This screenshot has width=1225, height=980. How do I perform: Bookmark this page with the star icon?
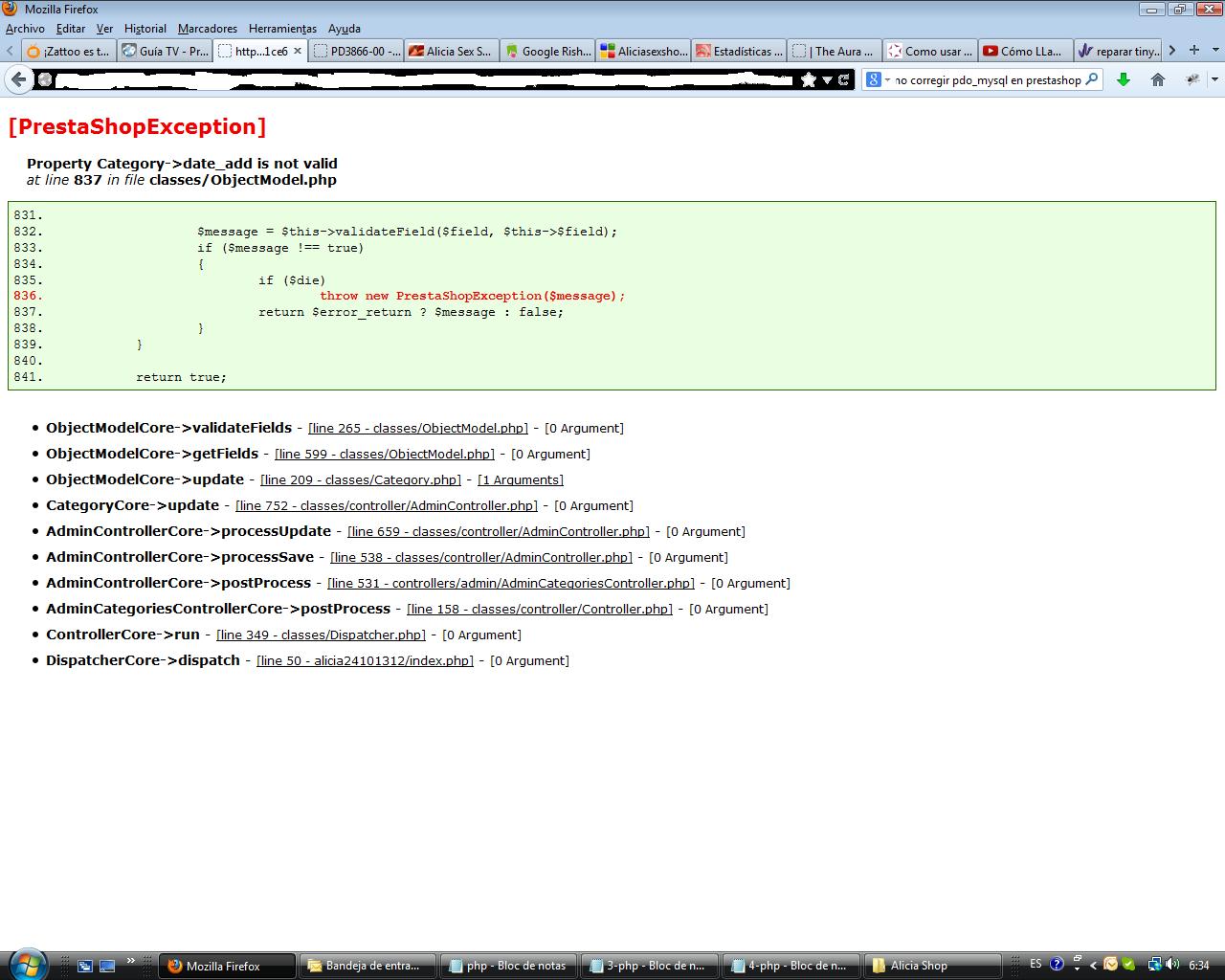[809, 79]
